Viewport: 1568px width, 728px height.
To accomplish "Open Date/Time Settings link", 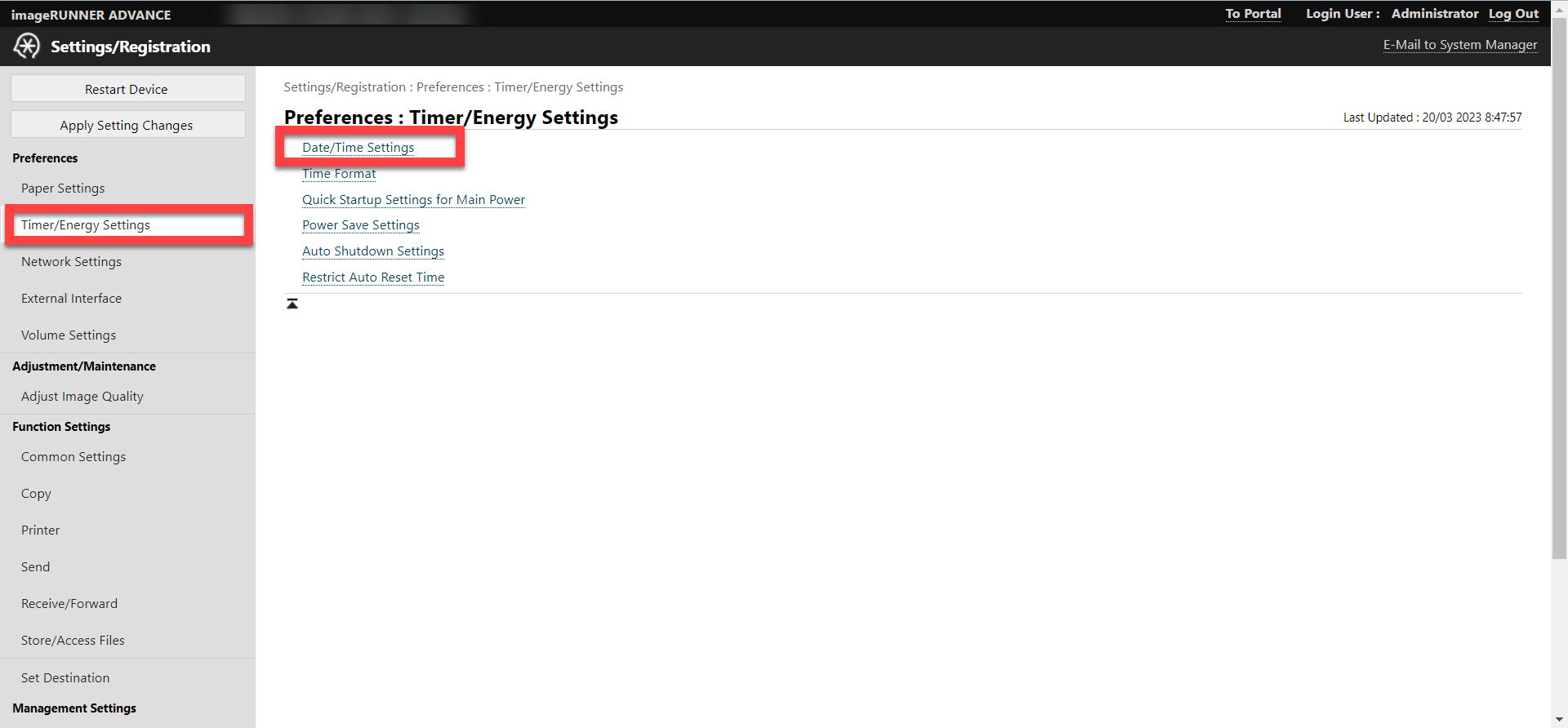I will (358, 148).
